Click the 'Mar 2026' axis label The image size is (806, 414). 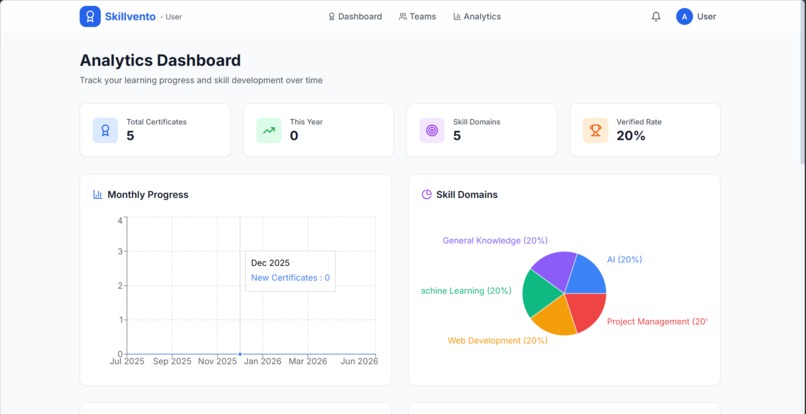pyautogui.click(x=307, y=362)
